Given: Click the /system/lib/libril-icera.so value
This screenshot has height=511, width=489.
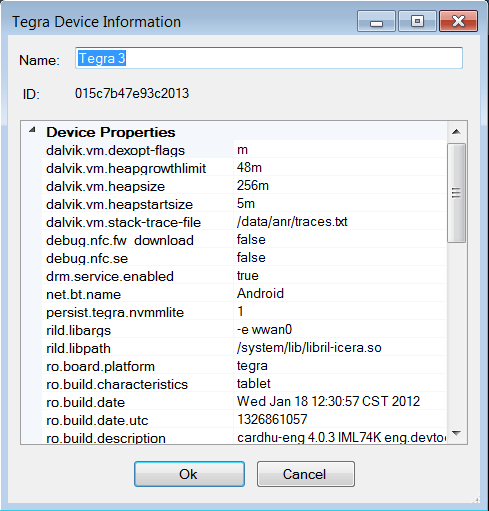Looking at the screenshot, I should tap(309, 347).
